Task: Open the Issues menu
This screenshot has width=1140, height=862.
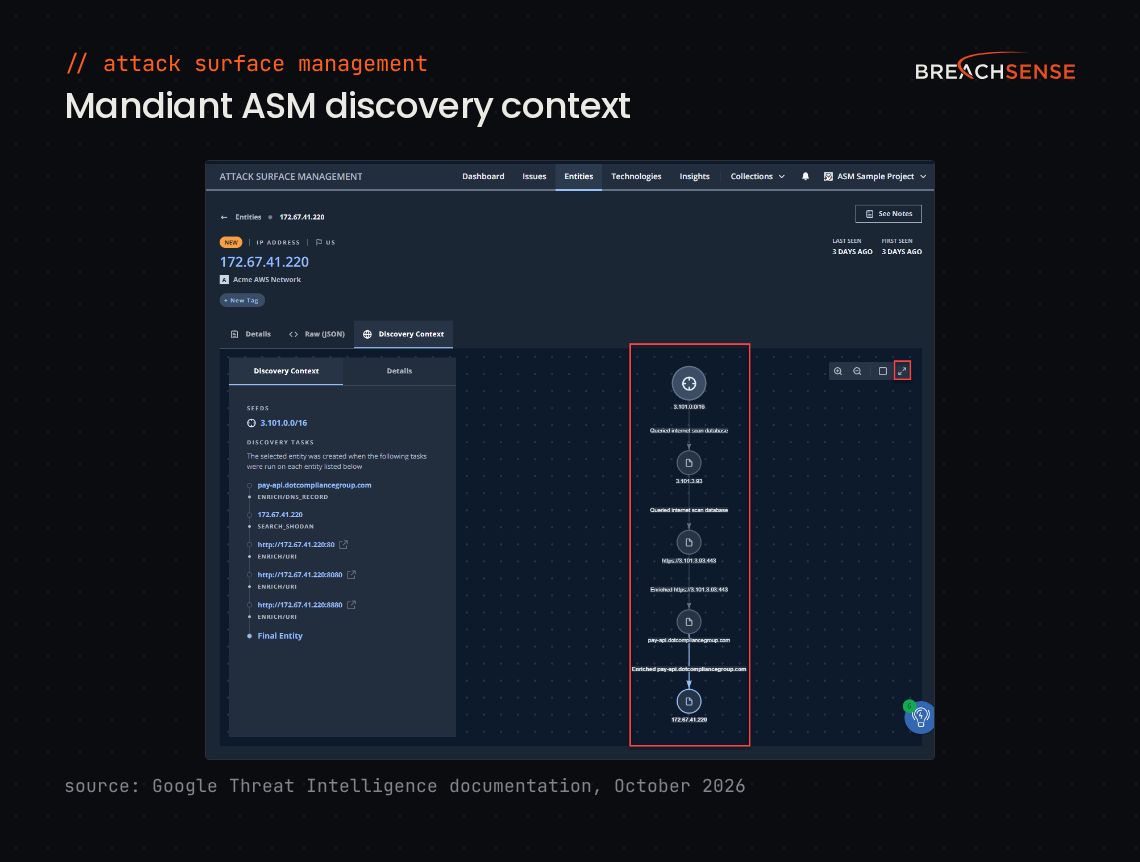Action: 534,177
